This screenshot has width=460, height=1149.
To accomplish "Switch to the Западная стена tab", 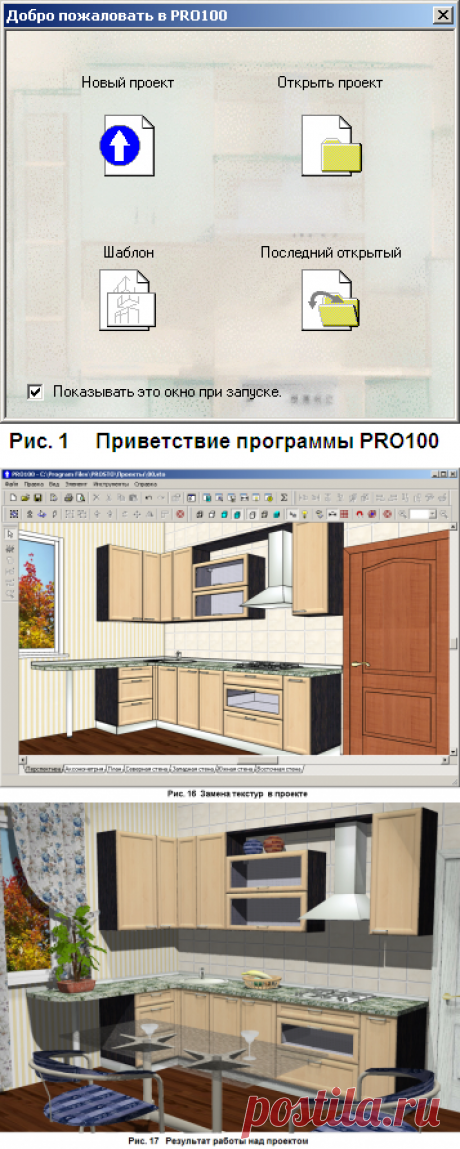I will (x=193, y=769).
